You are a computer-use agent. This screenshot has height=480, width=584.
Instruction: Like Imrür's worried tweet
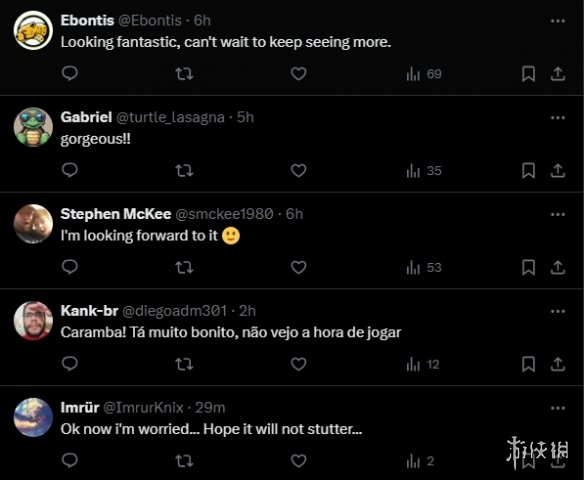(x=298, y=461)
